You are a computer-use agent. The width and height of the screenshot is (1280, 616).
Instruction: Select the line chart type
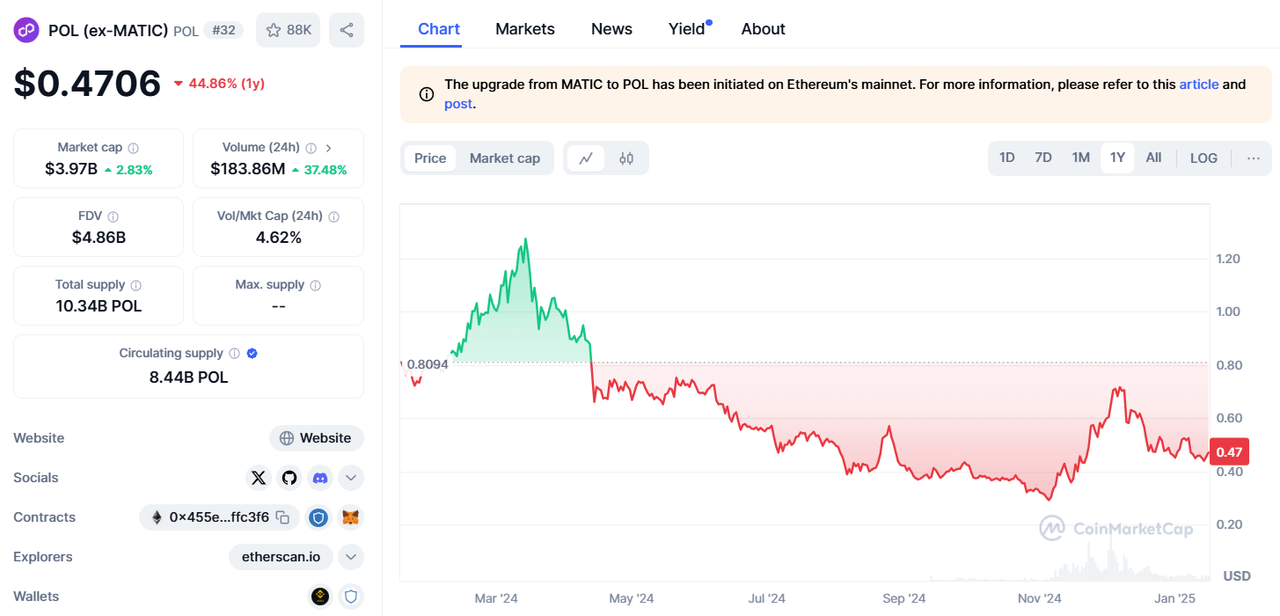[x=586, y=158]
